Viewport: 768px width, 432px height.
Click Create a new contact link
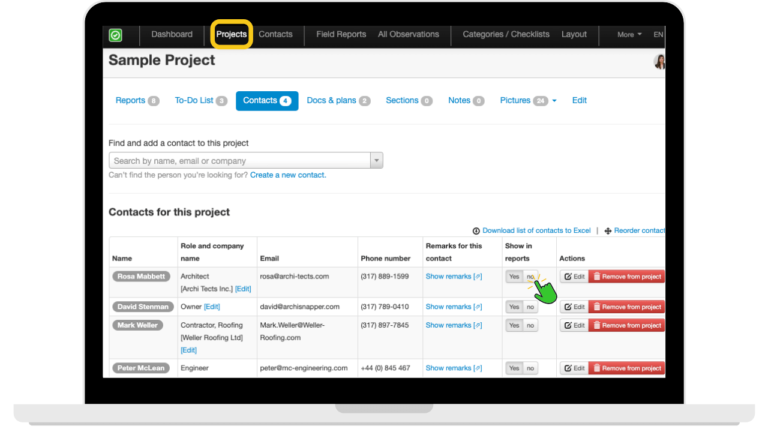click(288, 175)
